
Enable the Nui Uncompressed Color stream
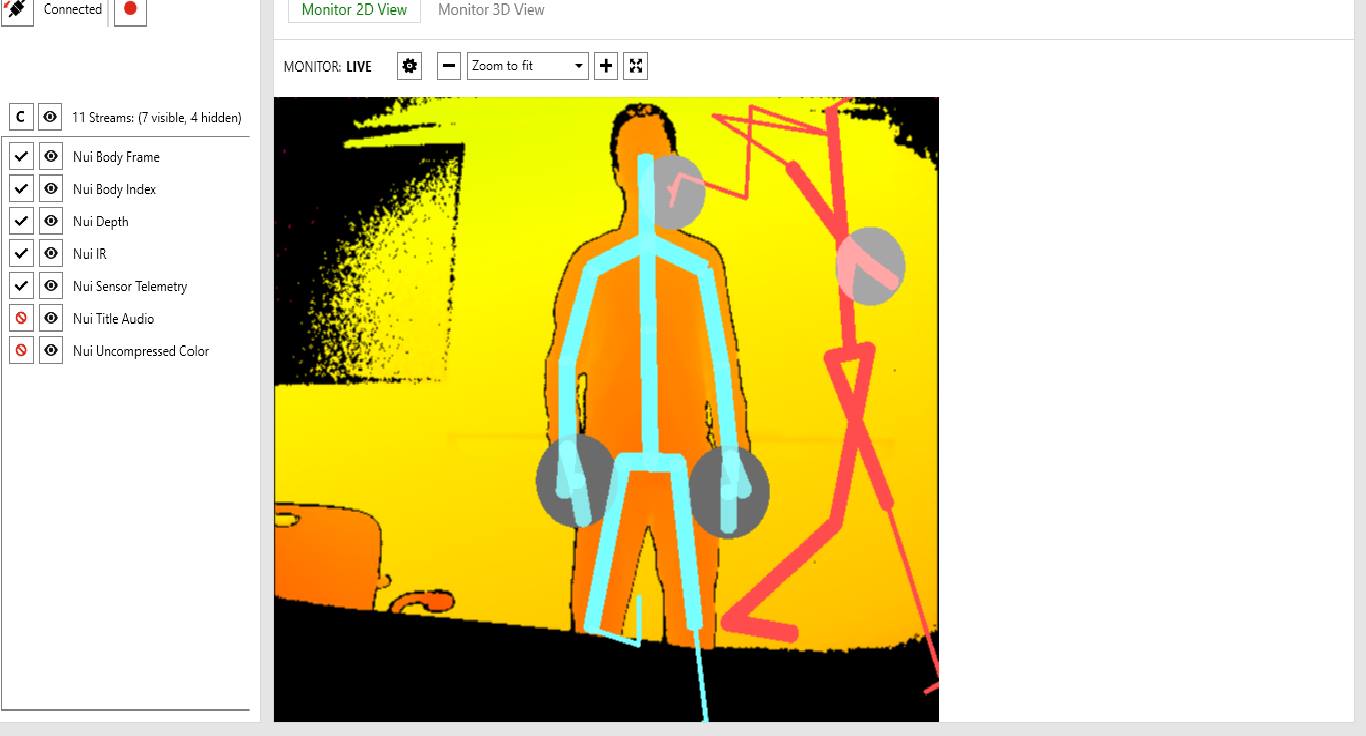click(x=21, y=350)
